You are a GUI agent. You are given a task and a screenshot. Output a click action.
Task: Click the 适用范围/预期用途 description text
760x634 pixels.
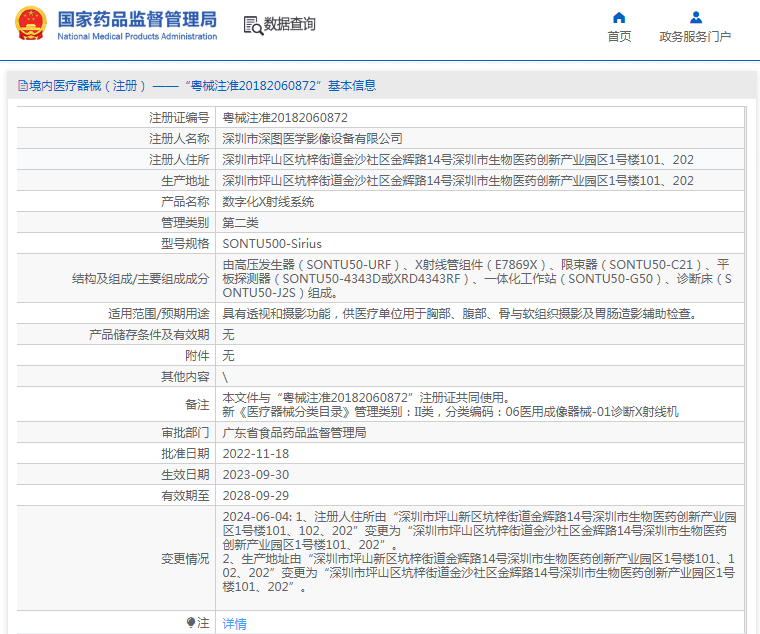[x=459, y=314]
